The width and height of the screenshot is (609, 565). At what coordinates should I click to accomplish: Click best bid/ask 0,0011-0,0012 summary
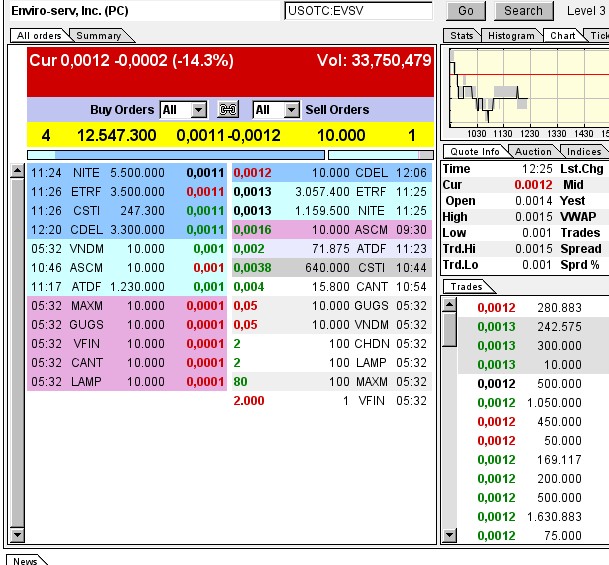tap(228, 136)
